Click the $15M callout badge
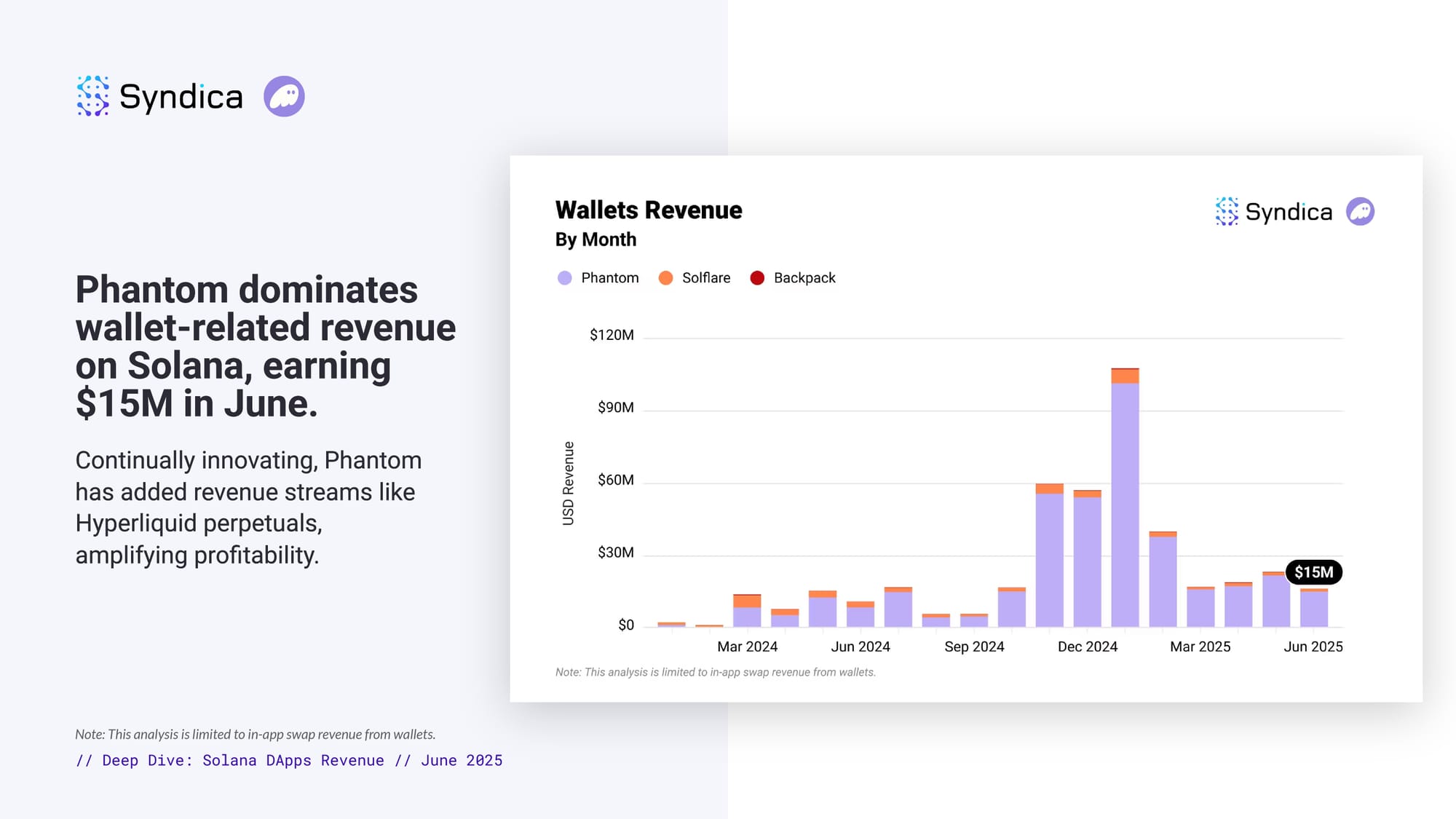 click(1313, 572)
